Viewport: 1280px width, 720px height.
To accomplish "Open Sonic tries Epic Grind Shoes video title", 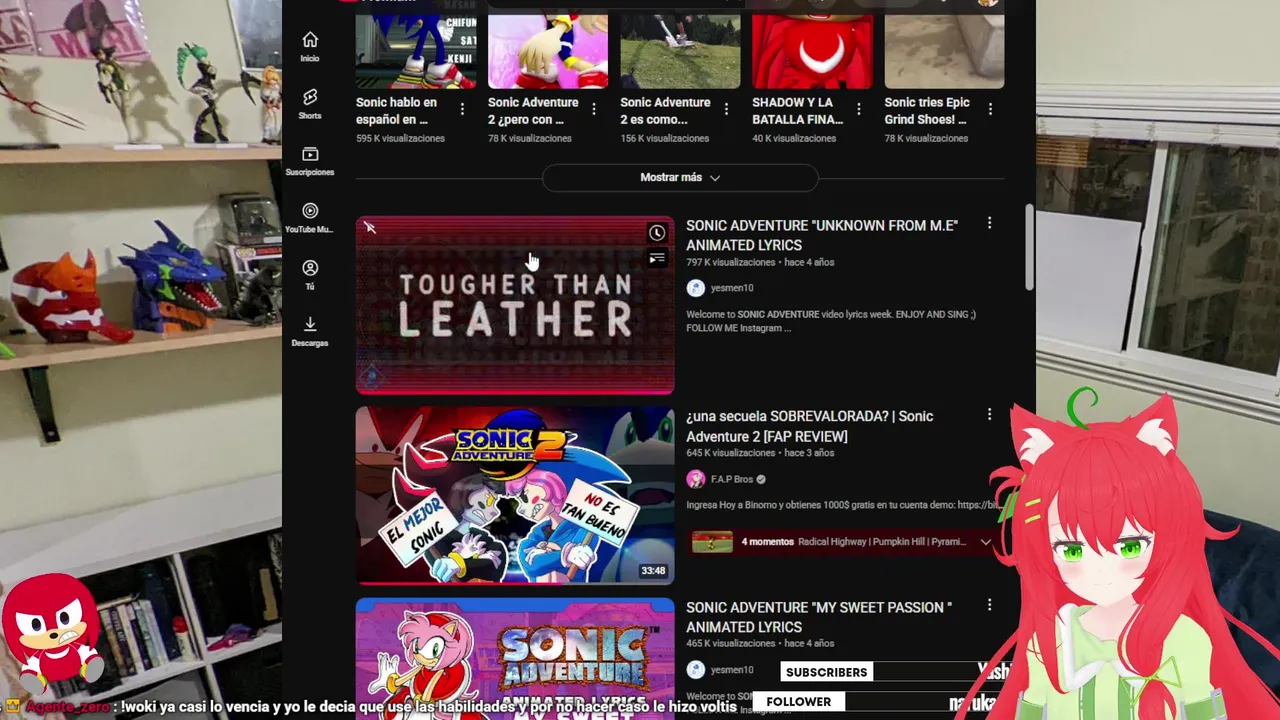I will coord(927,111).
